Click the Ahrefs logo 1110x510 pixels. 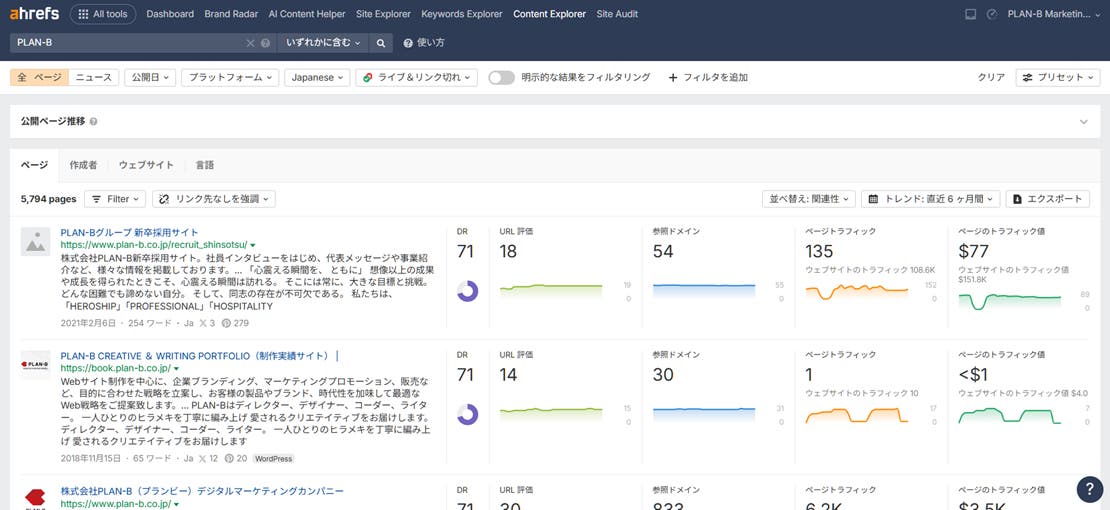click(x=34, y=14)
